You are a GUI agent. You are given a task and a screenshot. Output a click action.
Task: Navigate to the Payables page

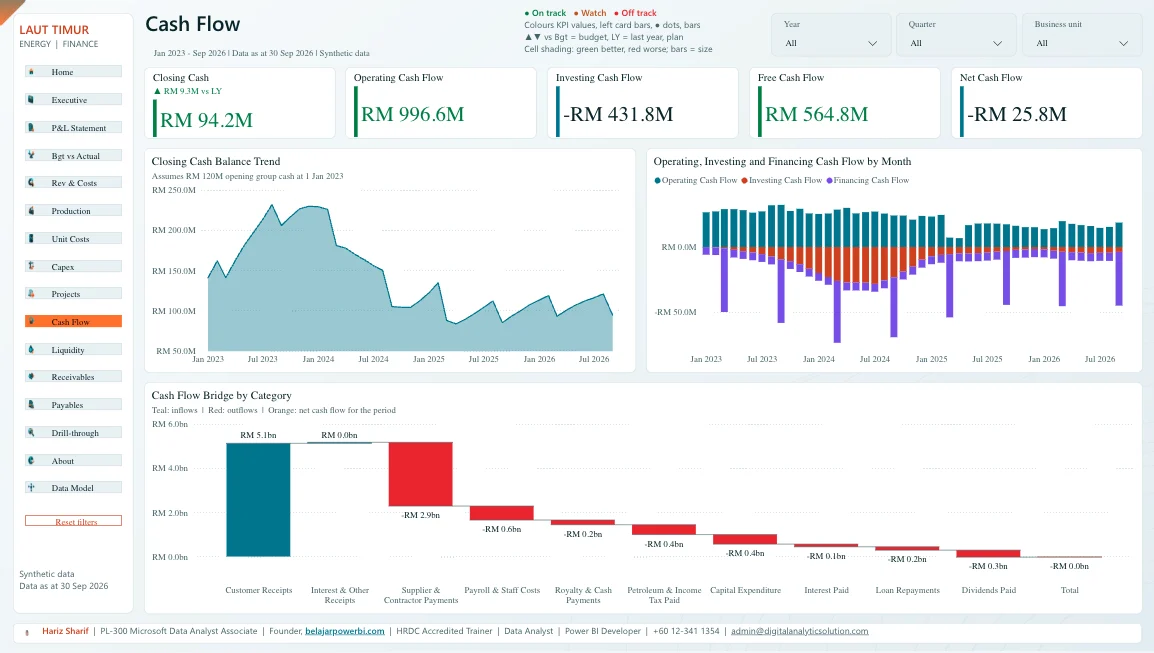point(73,405)
